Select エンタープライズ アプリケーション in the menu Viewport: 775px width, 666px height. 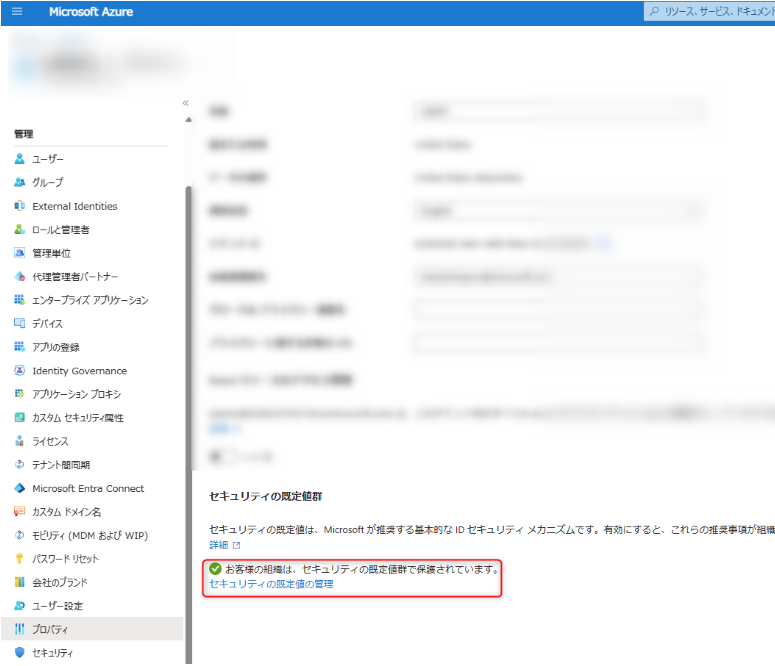tap(90, 300)
